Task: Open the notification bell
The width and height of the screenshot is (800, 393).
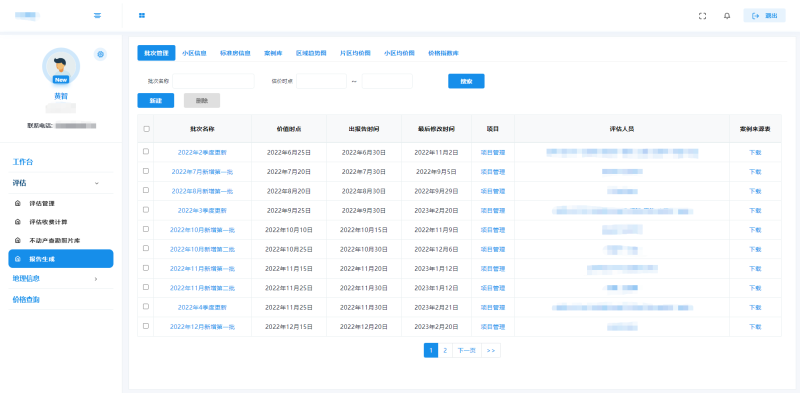Action: point(727,16)
